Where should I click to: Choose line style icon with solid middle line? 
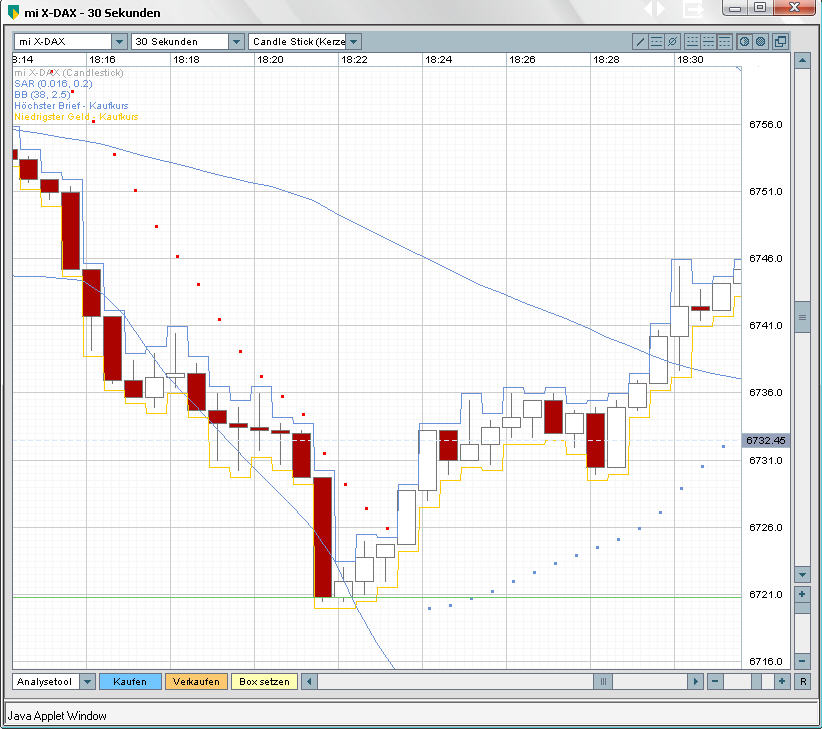[x=708, y=41]
